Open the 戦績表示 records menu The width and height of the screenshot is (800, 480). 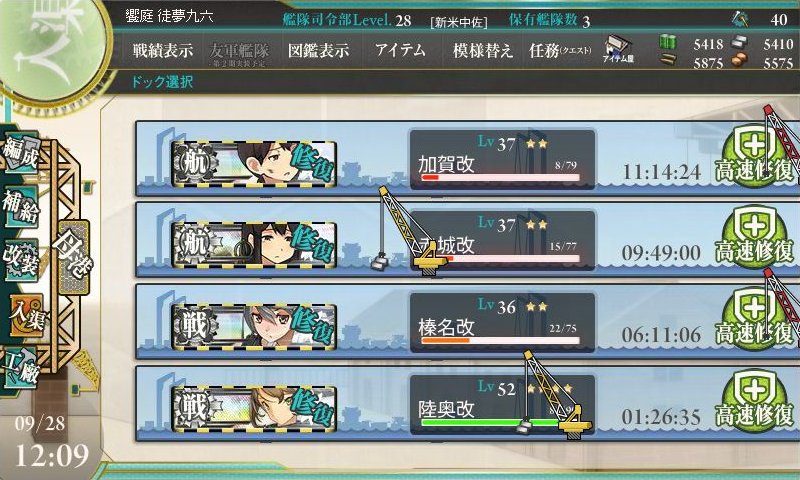tap(163, 50)
